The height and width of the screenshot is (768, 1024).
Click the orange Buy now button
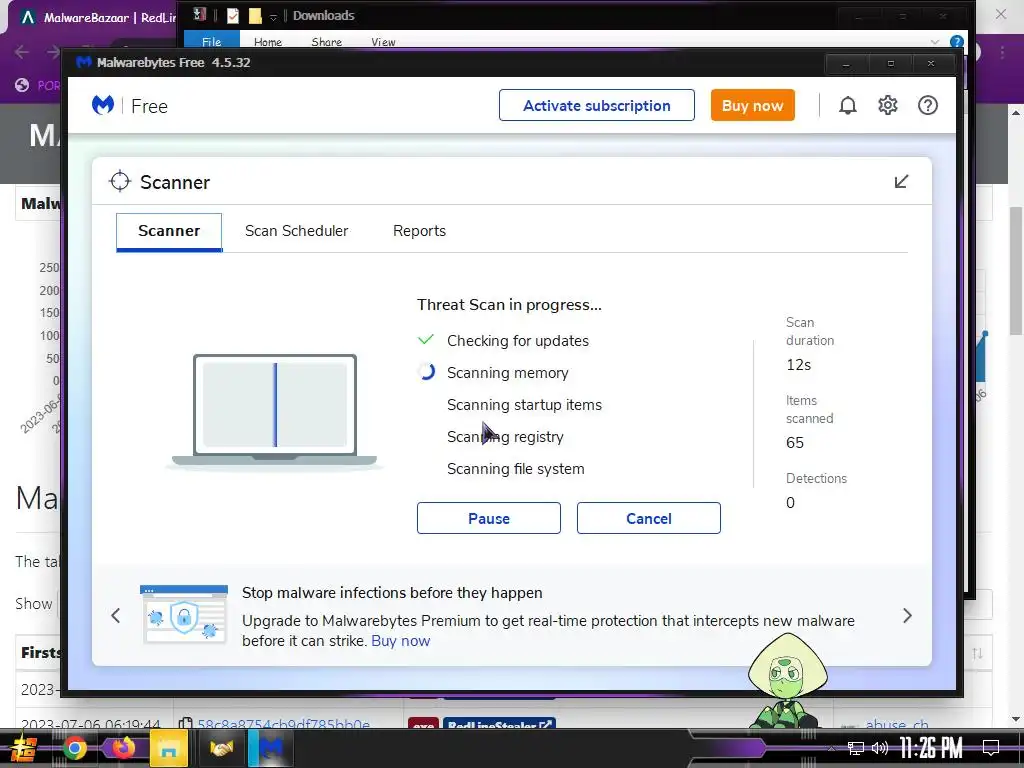click(752, 105)
